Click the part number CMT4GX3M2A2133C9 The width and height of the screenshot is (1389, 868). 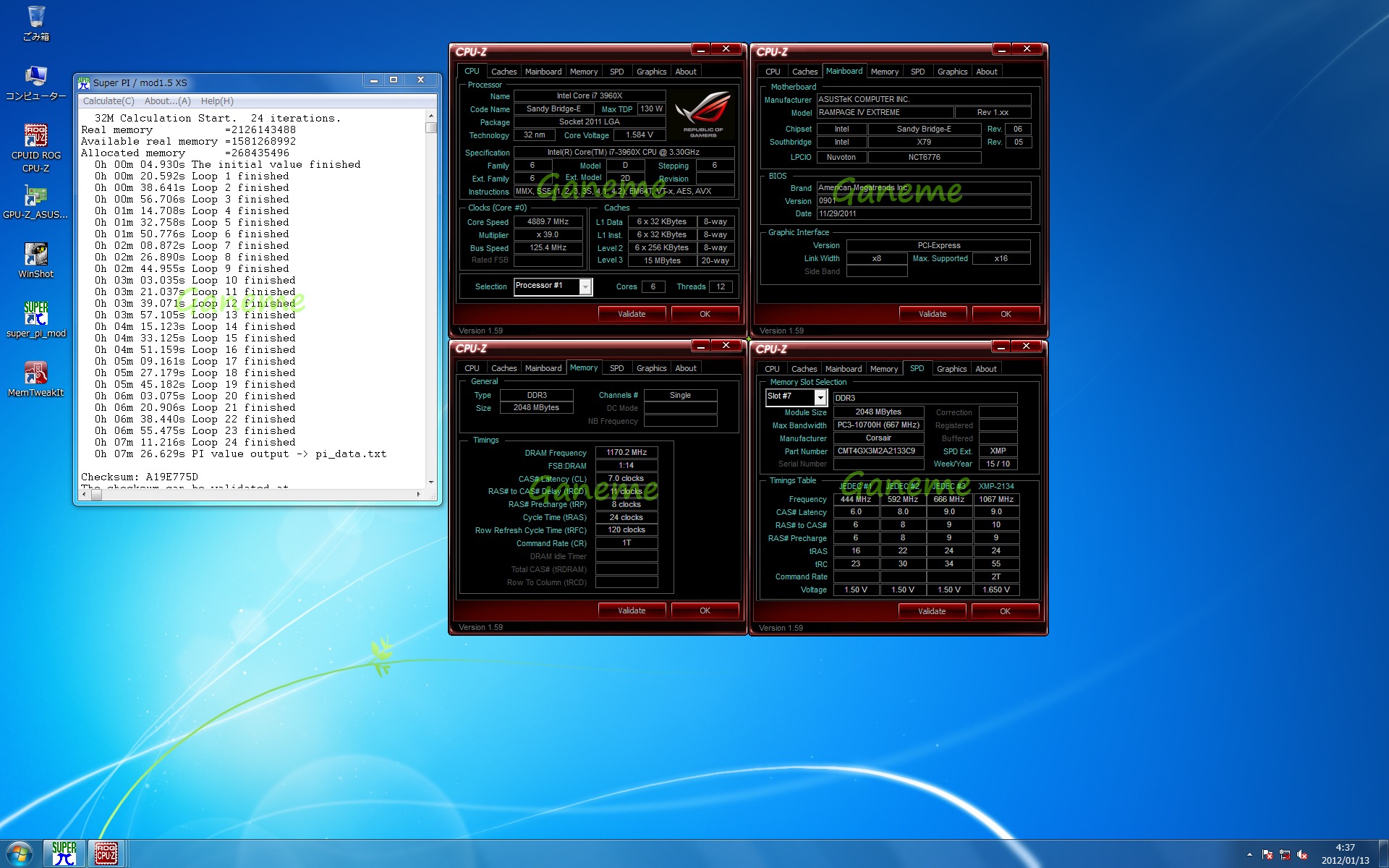tap(878, 451)
